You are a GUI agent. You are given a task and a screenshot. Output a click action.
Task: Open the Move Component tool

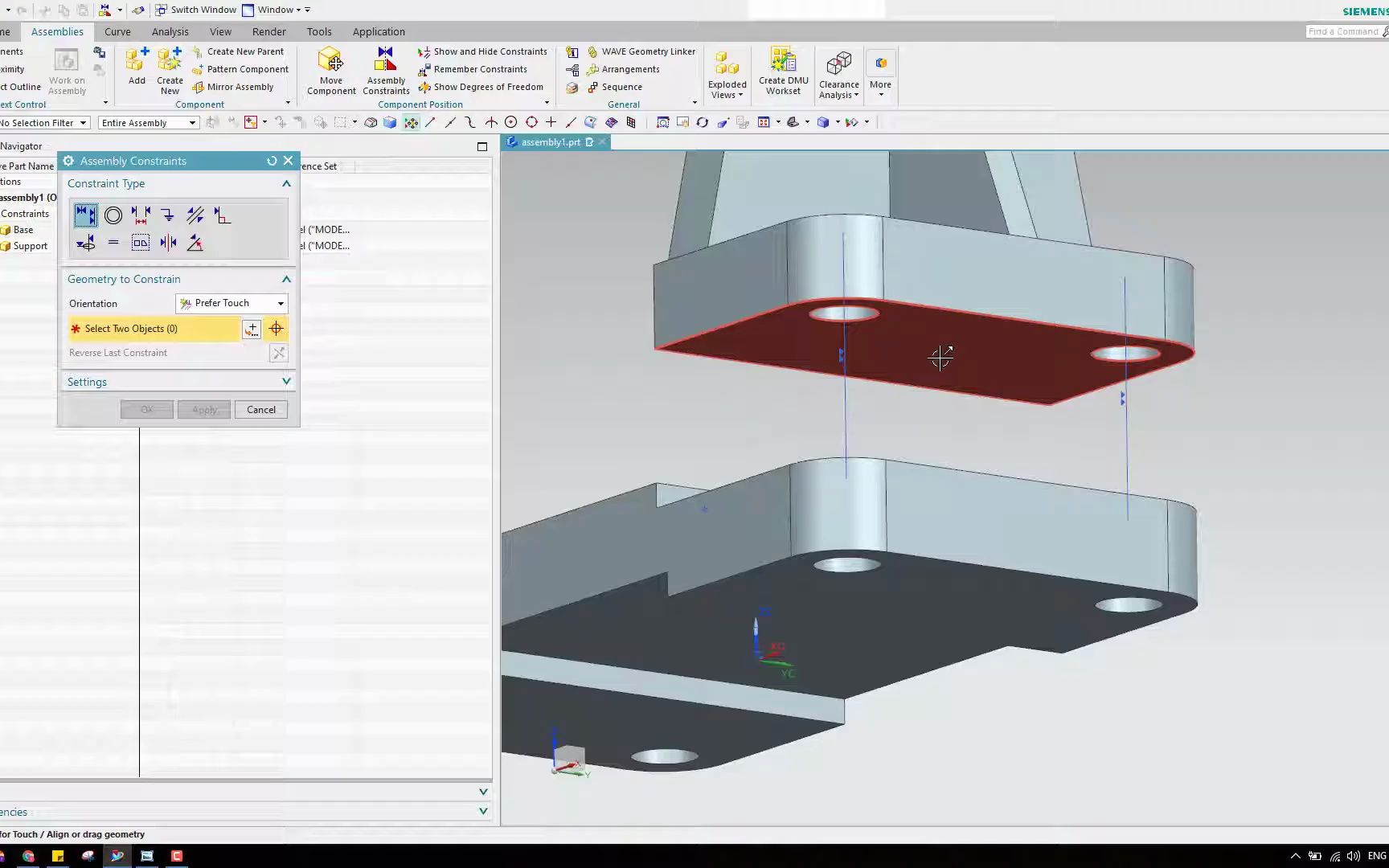(330, 70)
